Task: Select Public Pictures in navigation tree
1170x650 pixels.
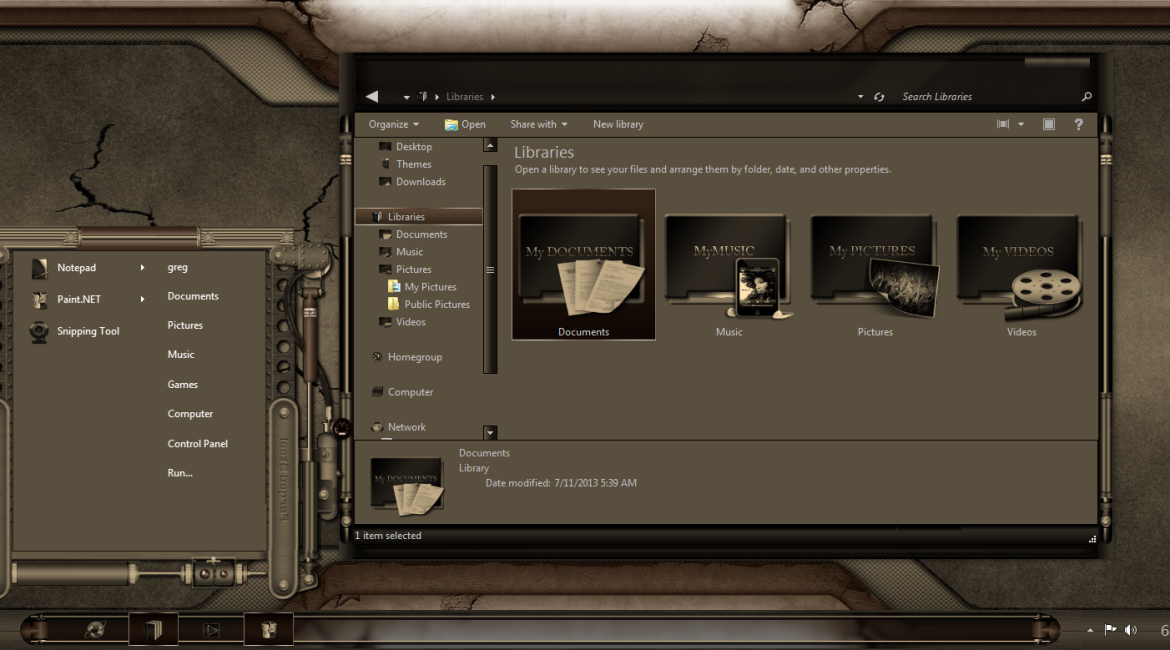Action: (x=436, y=304)
